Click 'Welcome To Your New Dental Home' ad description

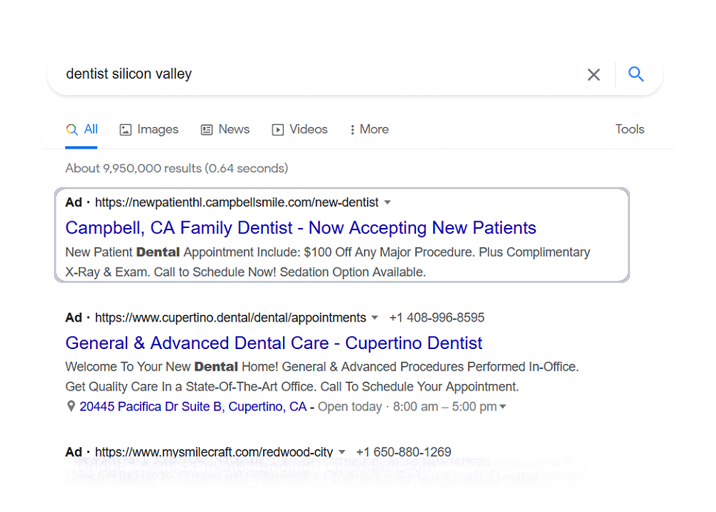click(x=322, y=377)
